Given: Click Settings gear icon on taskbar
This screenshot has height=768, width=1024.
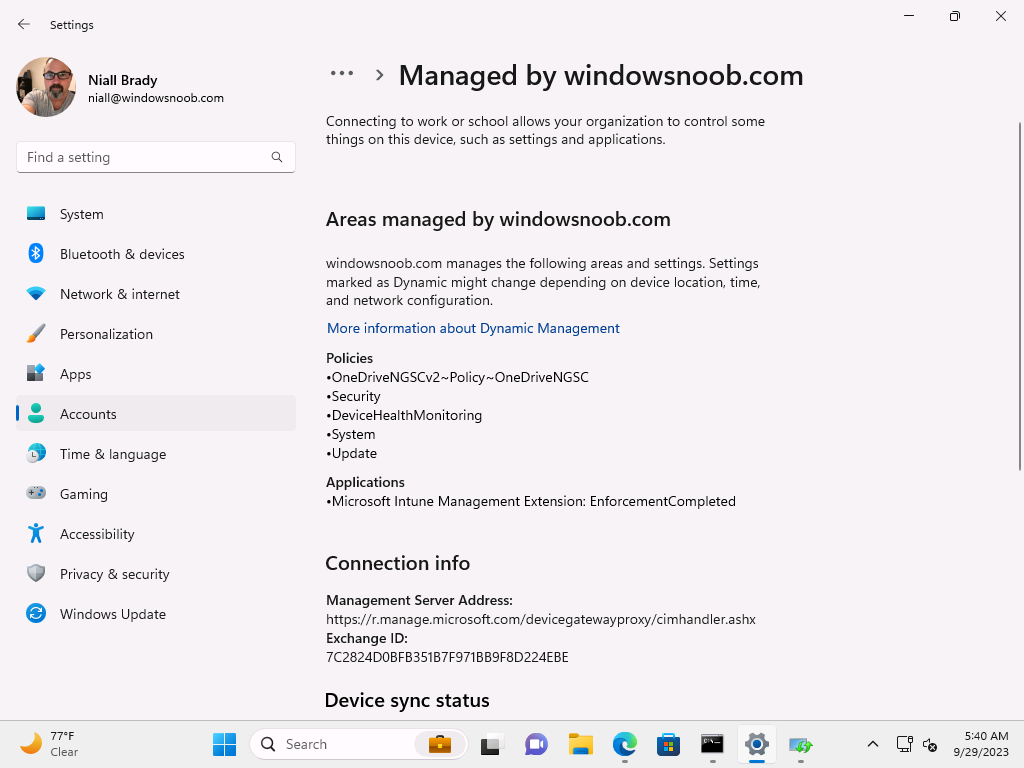Looking at the screenshot, I should click(x=756, y=744).
